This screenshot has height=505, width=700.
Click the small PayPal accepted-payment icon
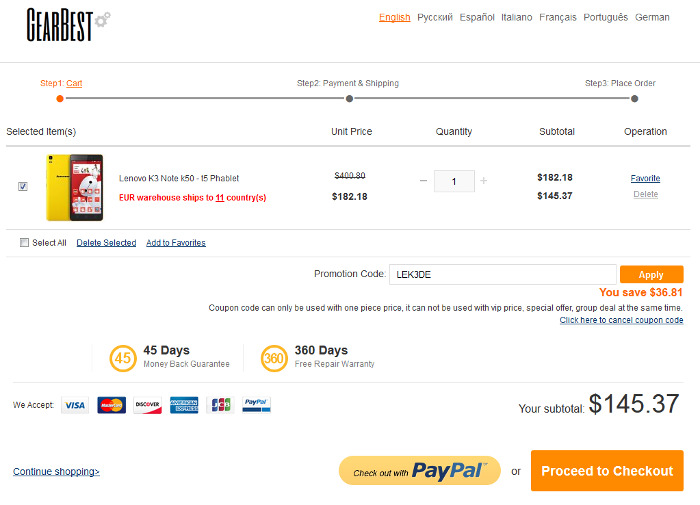pyautogui.click(x=256, y=405)
